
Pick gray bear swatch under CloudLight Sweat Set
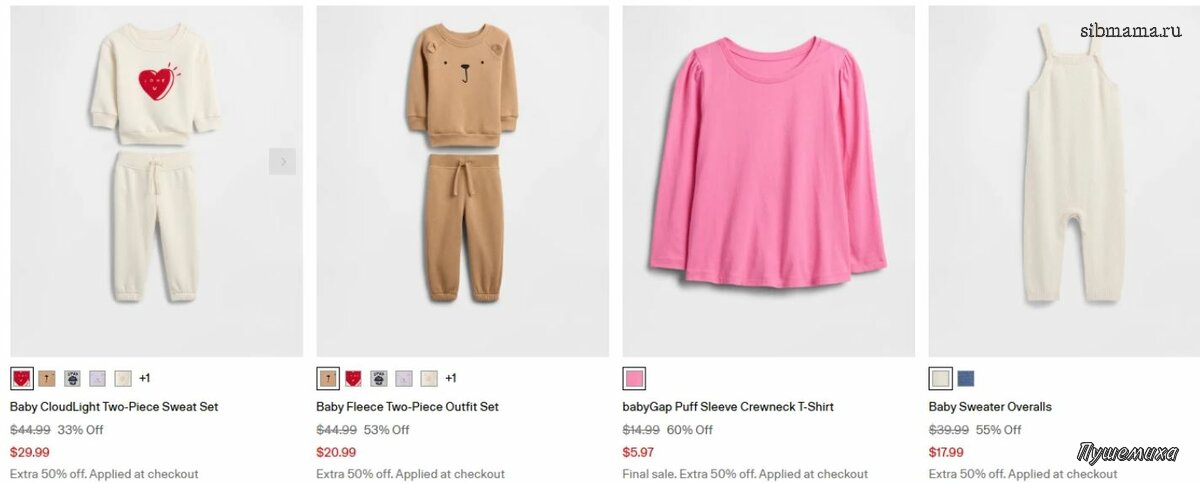[x=72, y=378]
